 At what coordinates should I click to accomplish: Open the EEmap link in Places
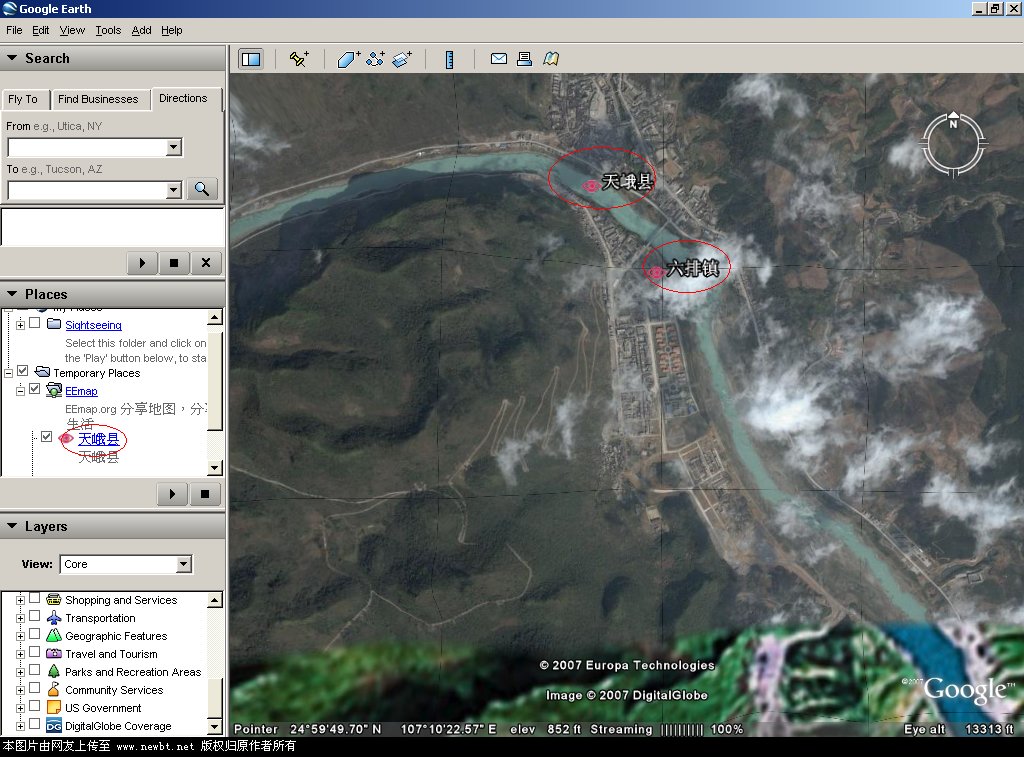82,391
